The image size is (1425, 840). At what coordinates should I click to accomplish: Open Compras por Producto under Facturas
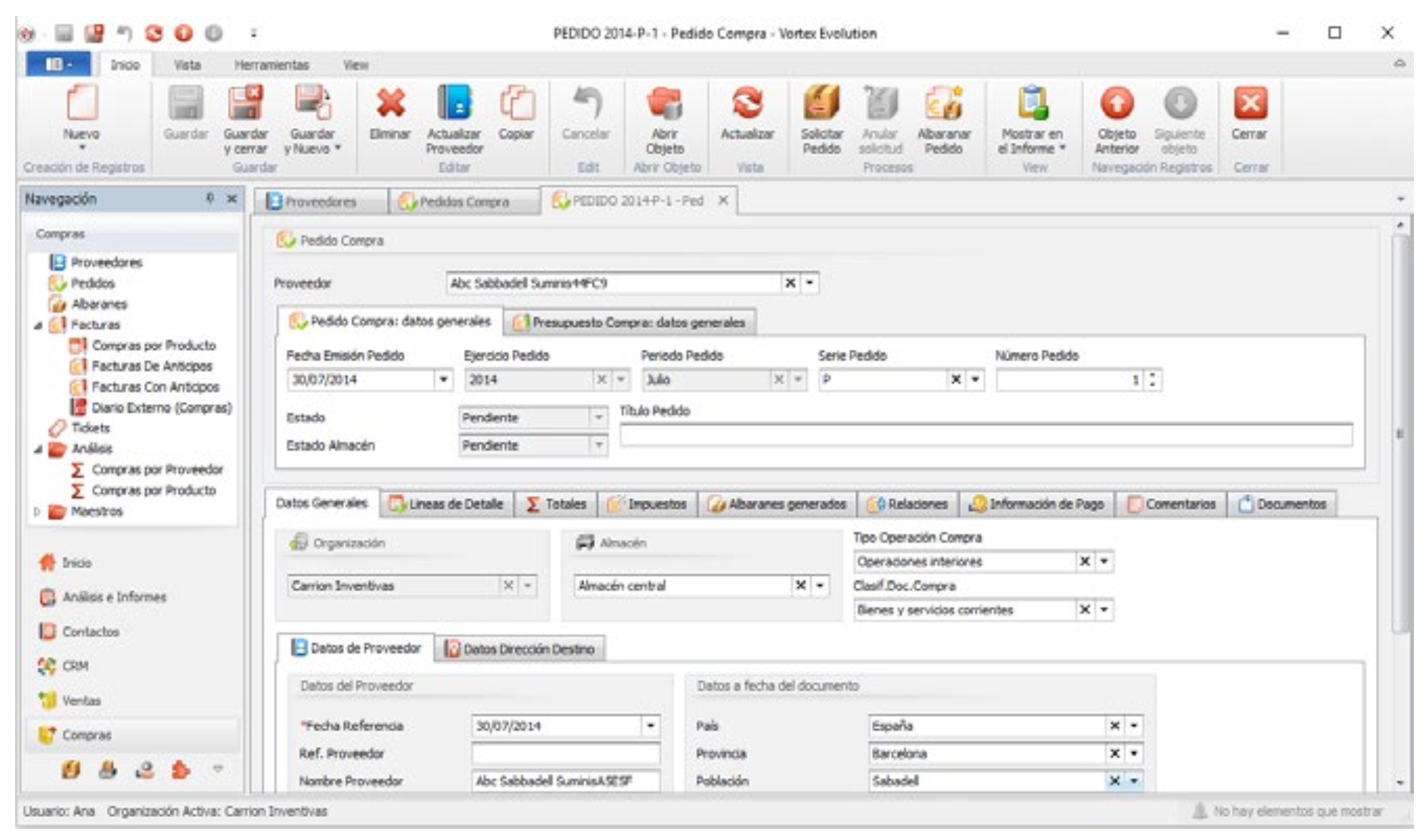[x=153, y=345]
